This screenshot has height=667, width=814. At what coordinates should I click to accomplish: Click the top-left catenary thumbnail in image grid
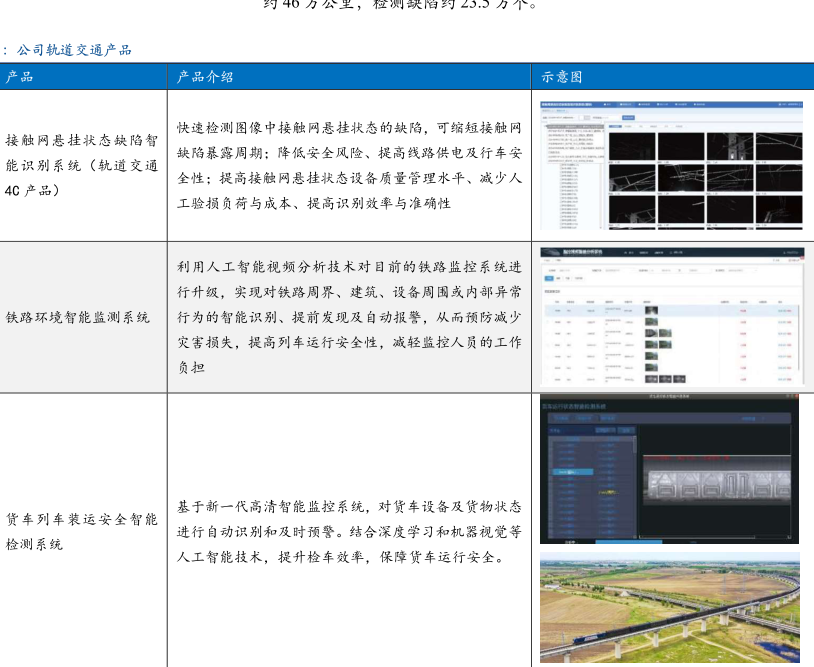coord(631,146)
